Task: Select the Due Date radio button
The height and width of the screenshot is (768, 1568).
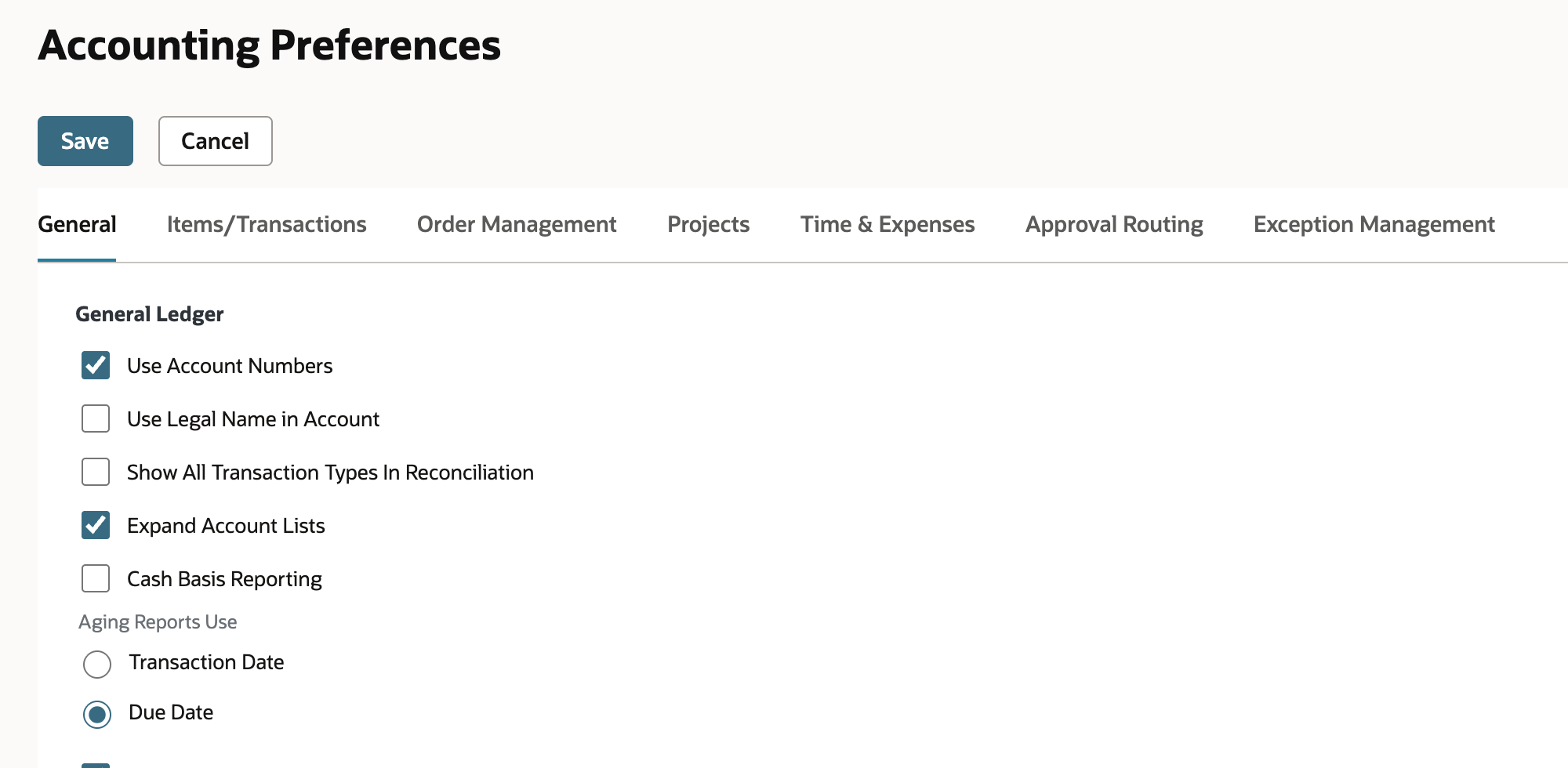Action: point(97,714)
